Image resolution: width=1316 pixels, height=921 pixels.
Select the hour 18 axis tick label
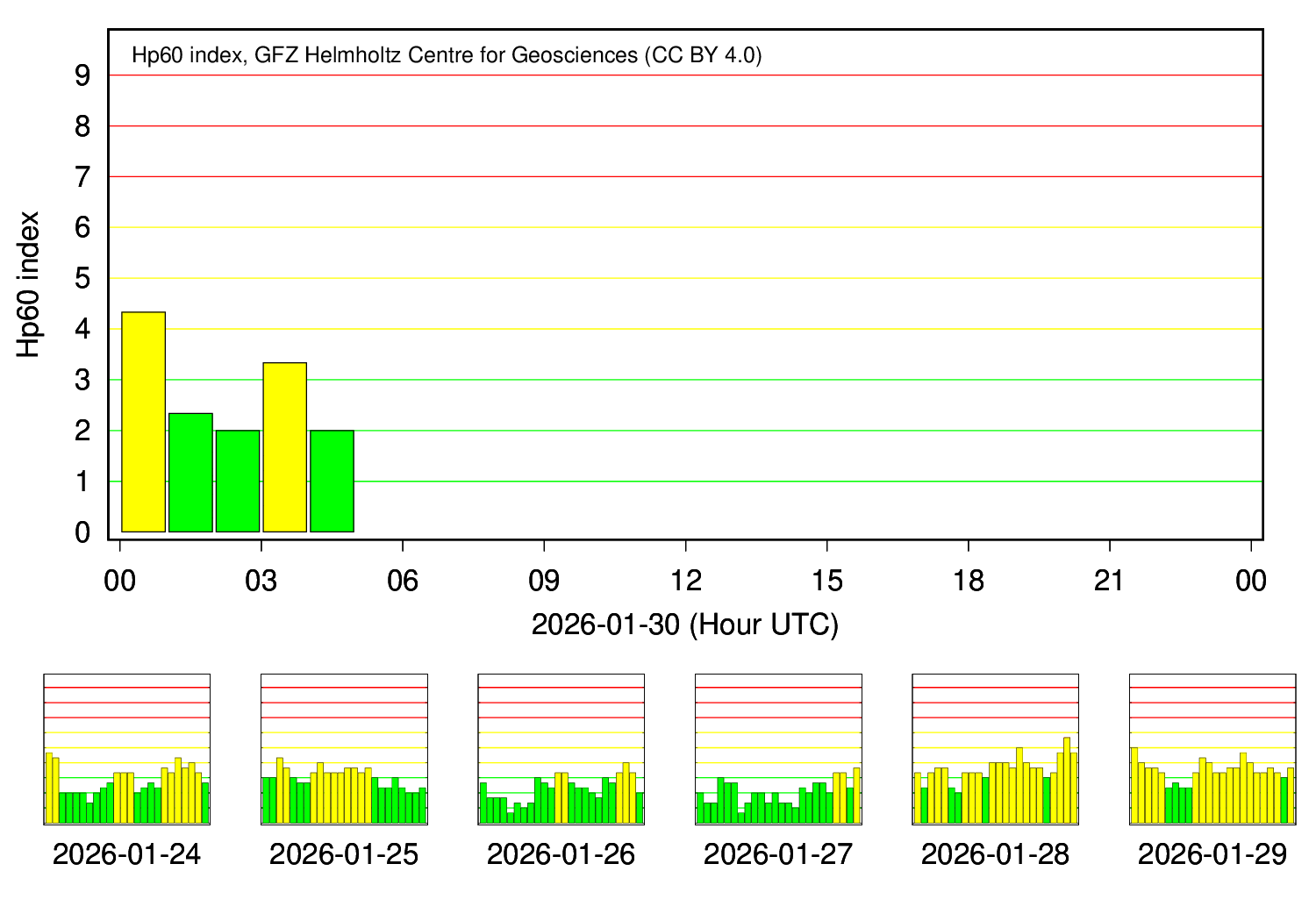tap(969, 578)
